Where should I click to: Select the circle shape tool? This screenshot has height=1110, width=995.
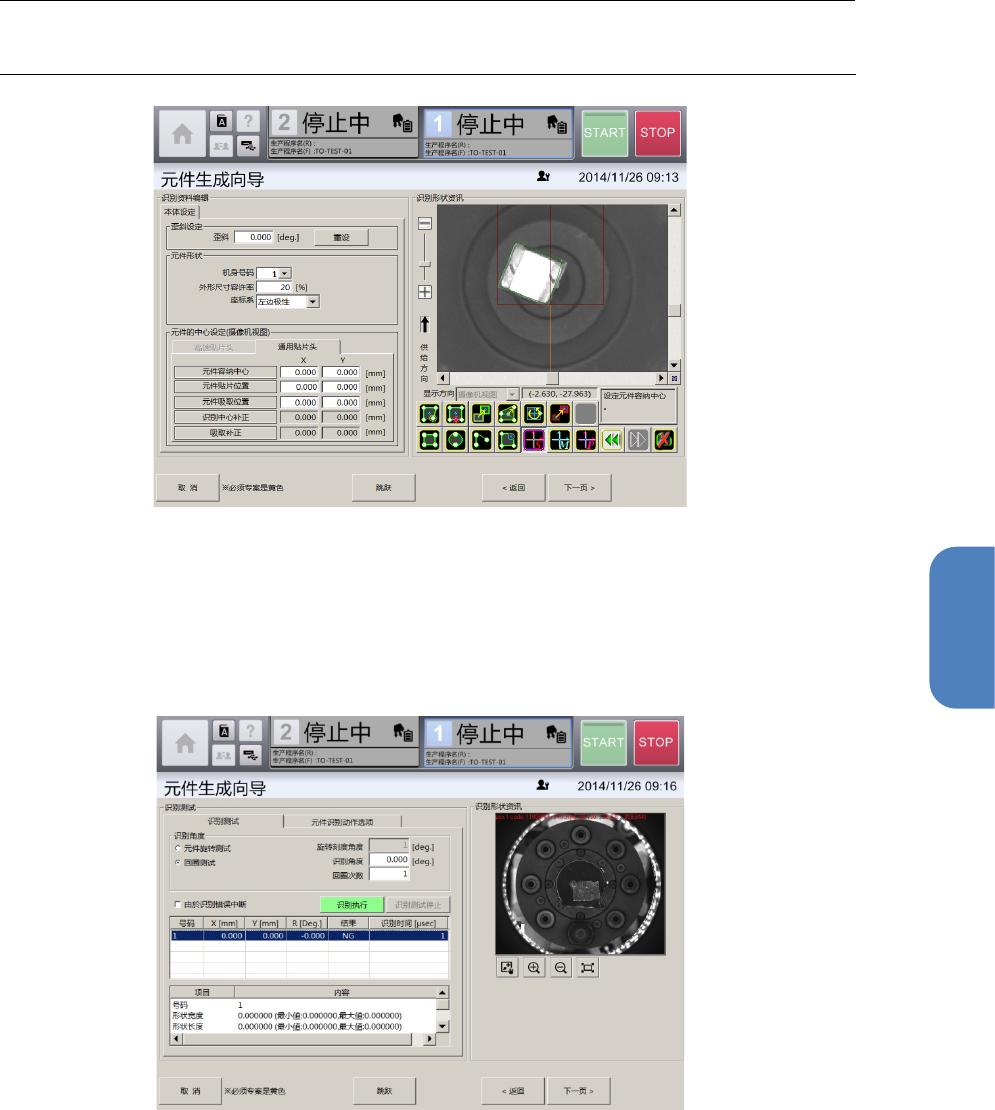click(456, 440)
